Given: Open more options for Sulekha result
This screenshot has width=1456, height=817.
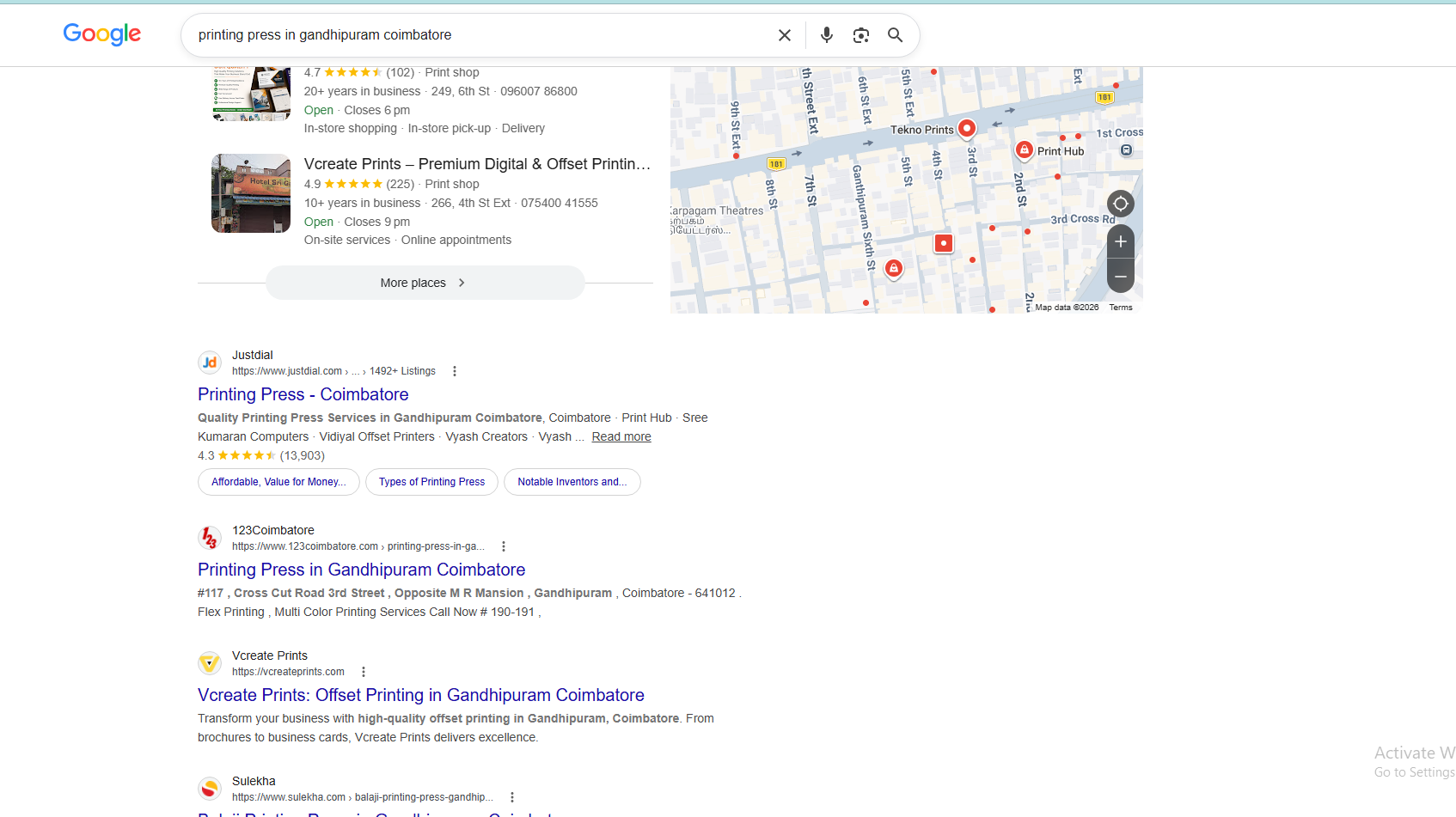Looking at the screenshot, I should [x=512, y=797].
